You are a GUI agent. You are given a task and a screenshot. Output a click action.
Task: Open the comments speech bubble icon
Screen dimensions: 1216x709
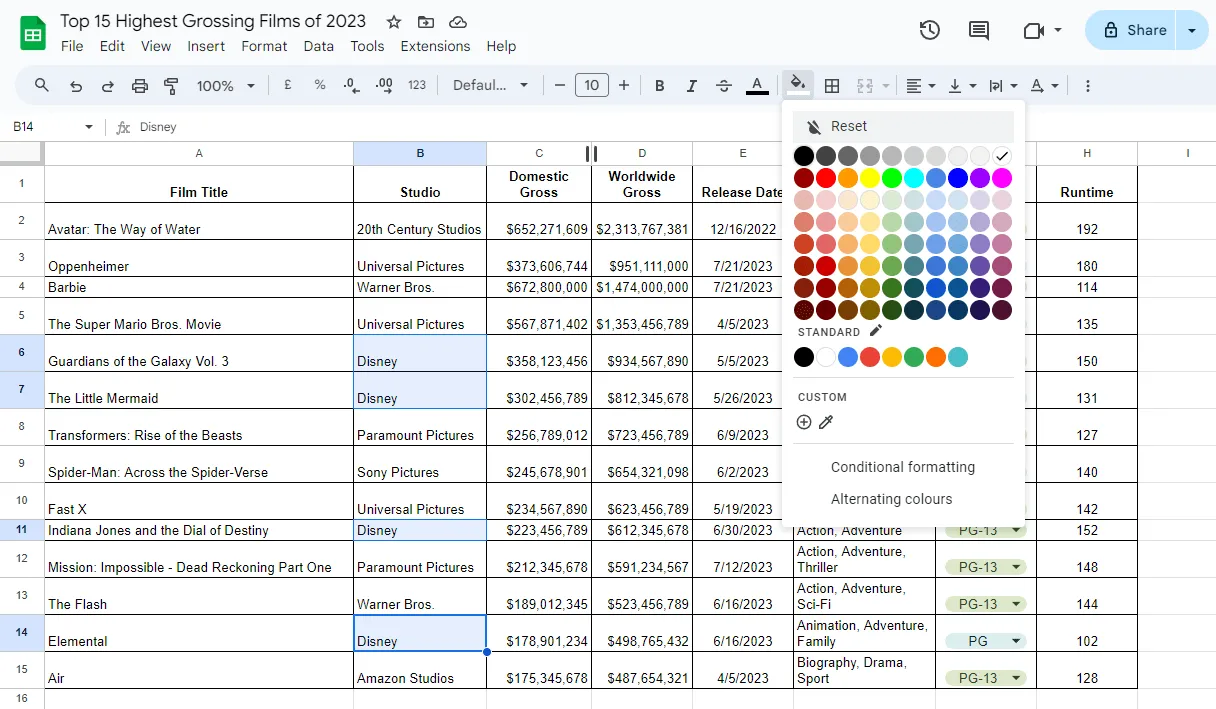(x=979, y=30)
